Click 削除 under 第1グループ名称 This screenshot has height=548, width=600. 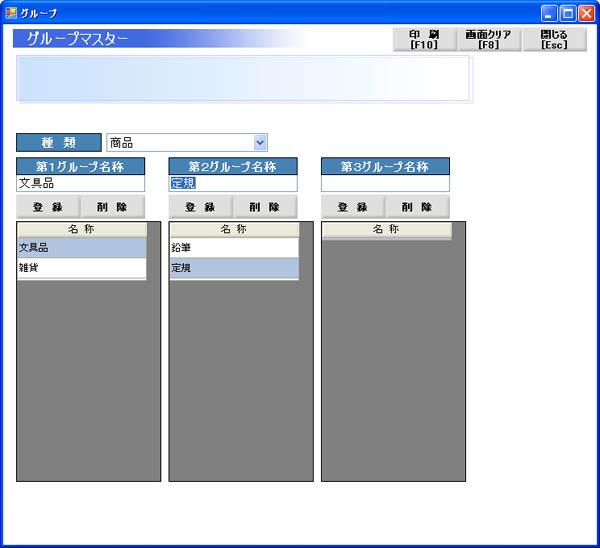[112, 207]
